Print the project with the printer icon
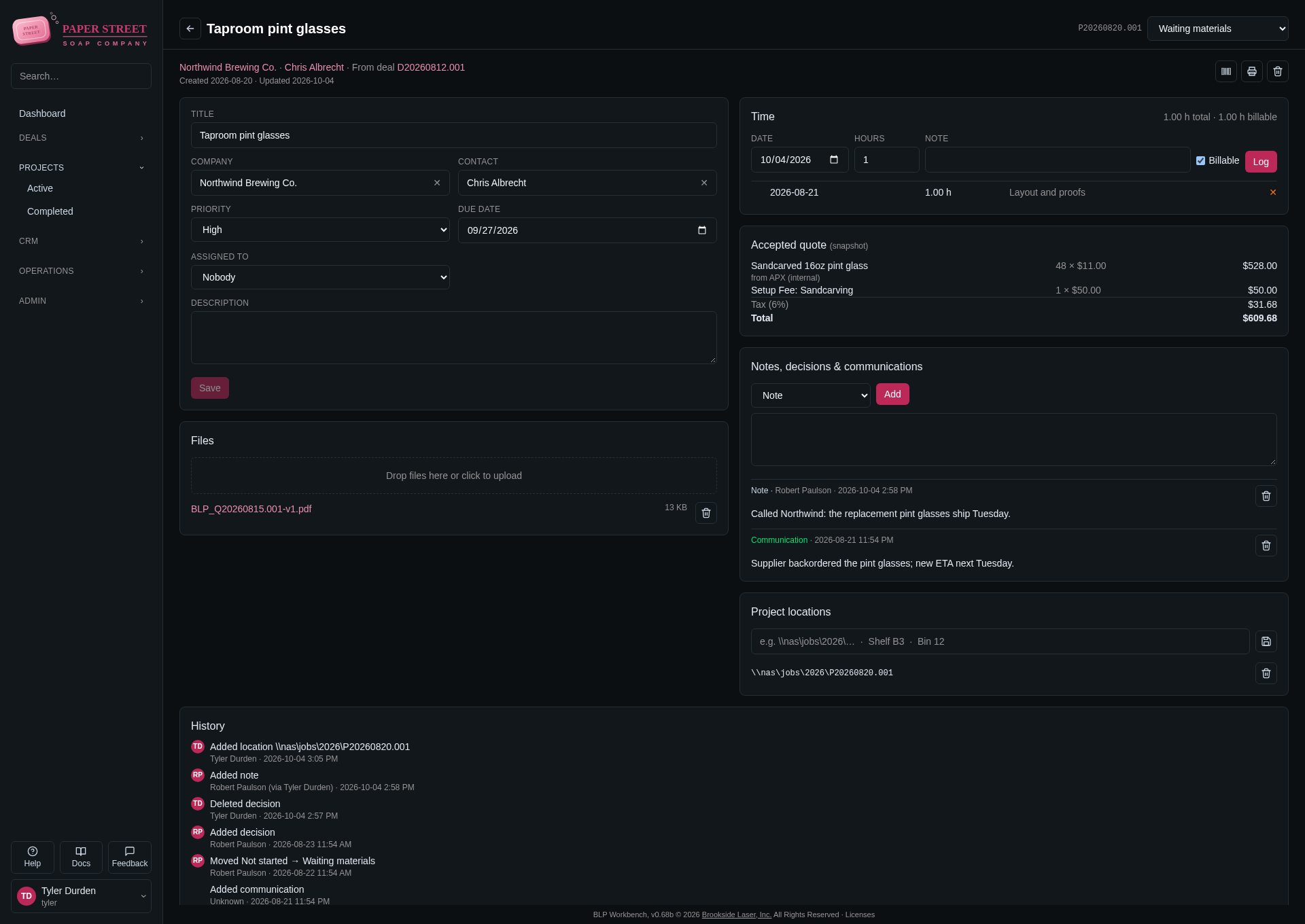 (1252, 71)
